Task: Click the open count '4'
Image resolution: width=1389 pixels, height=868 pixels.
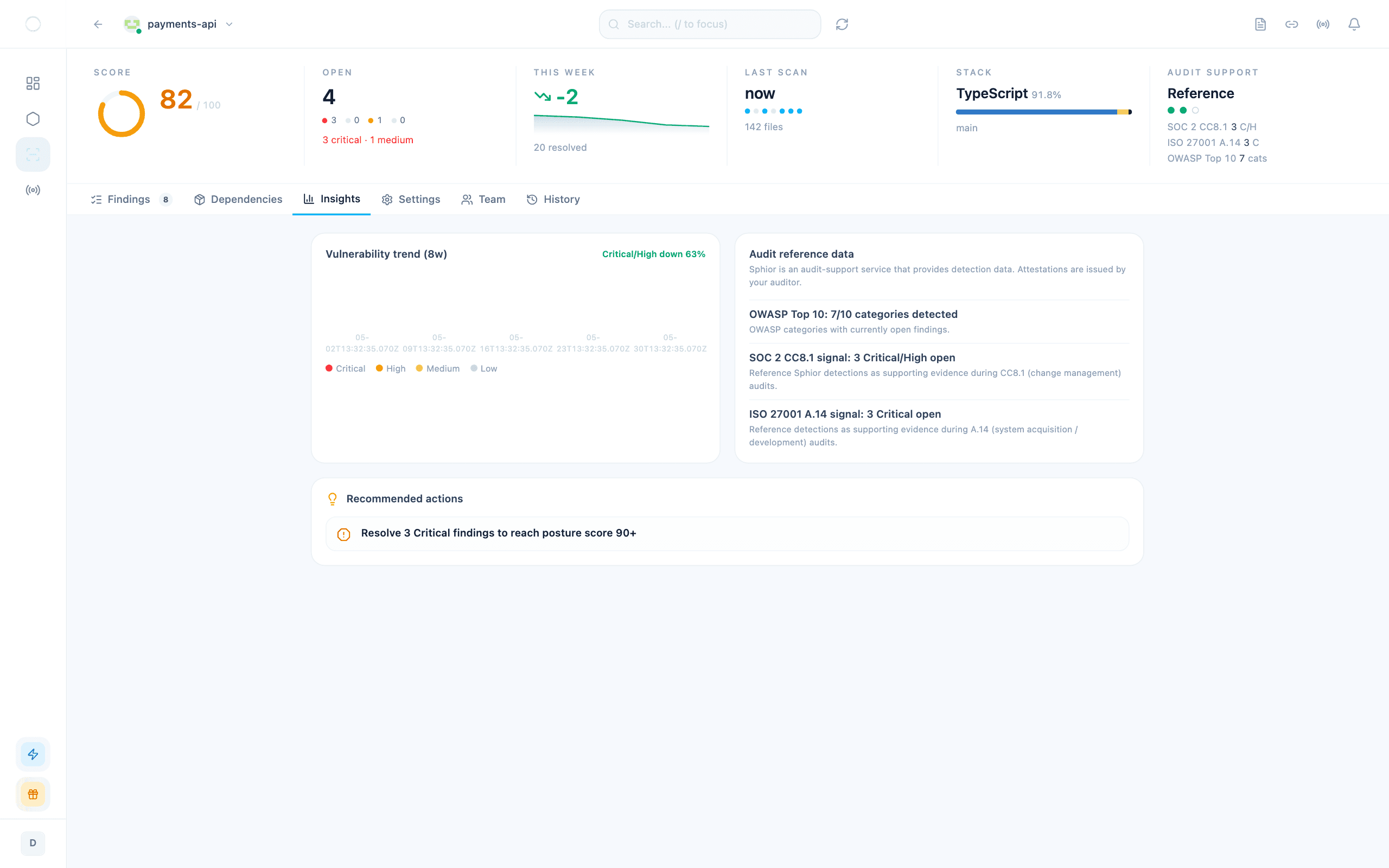Action: (x=329, y=97)
